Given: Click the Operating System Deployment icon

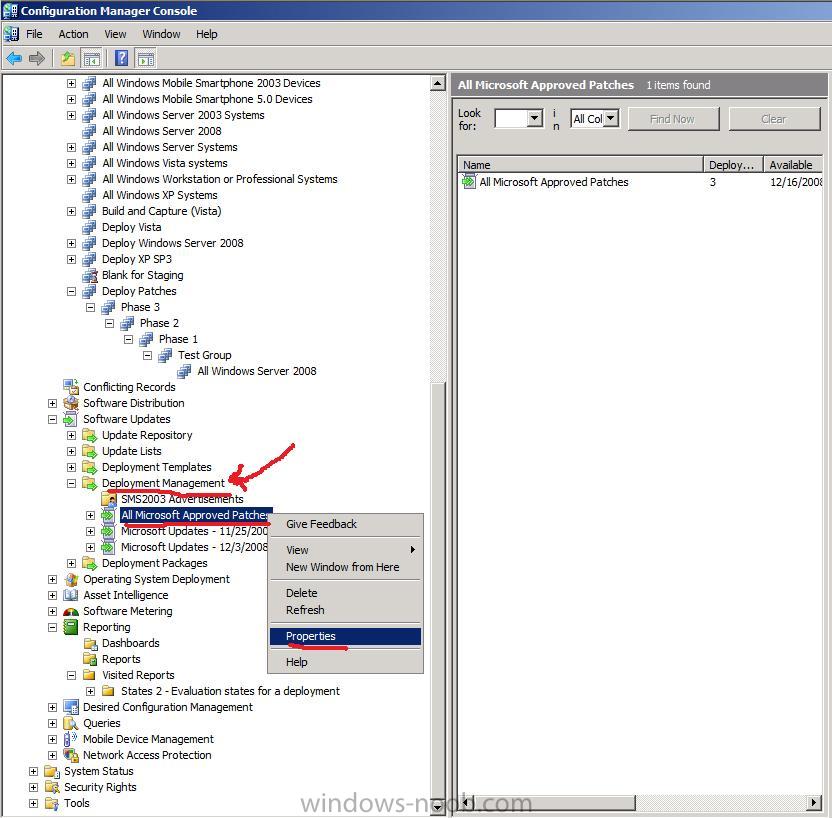Looking at the screenshot, I should pyautogui.click(x=71, y=579).
